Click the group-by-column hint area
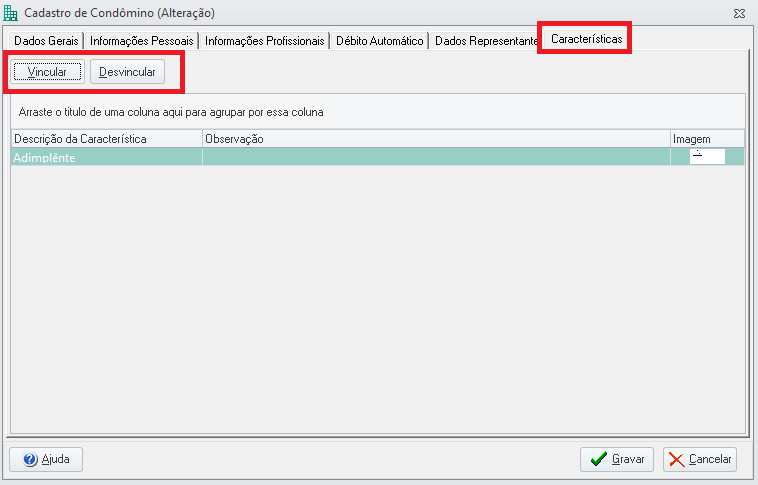The image size is (758, 485). point(378,112)
